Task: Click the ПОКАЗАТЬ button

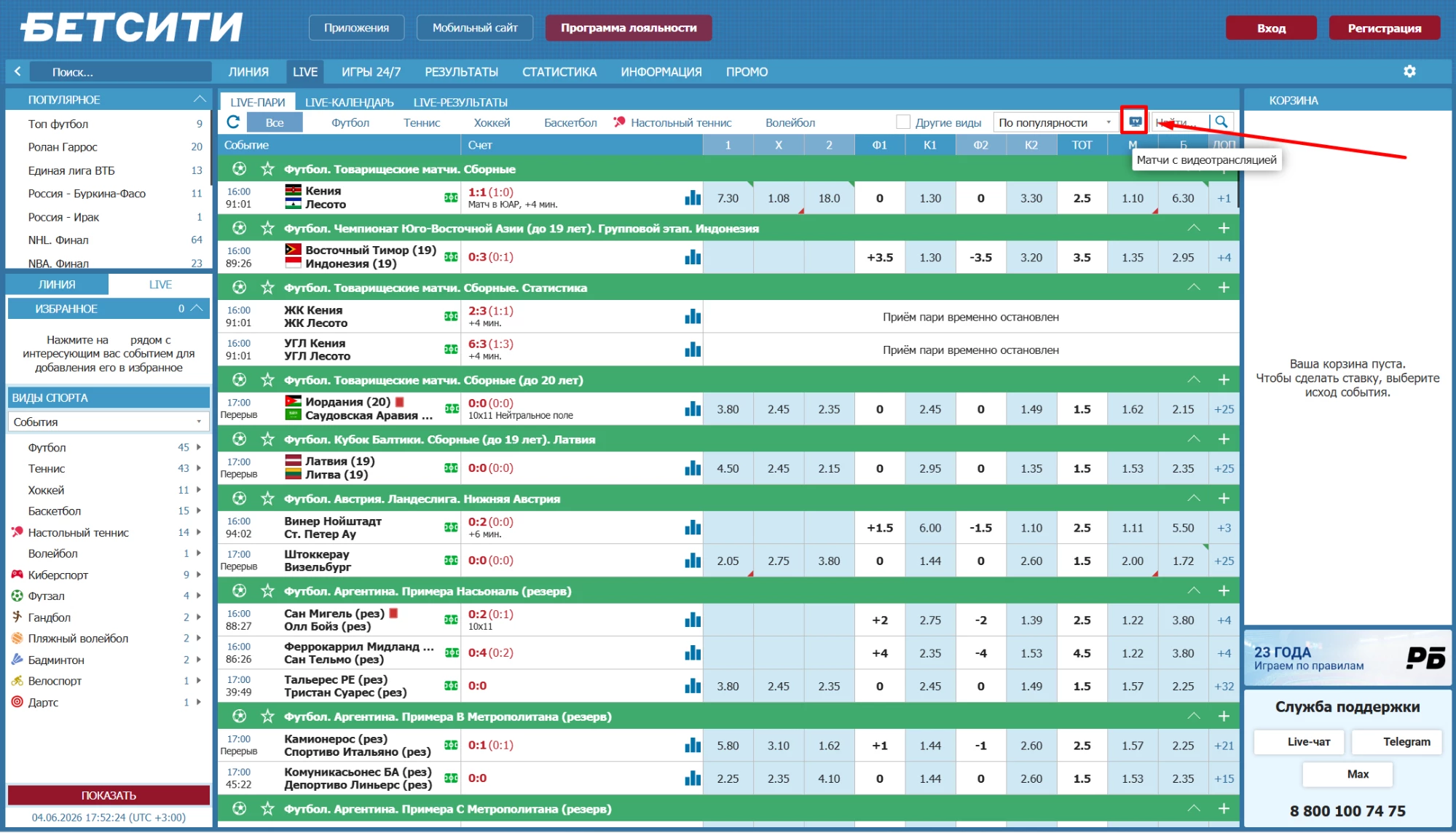Action: tap(109, 795)
